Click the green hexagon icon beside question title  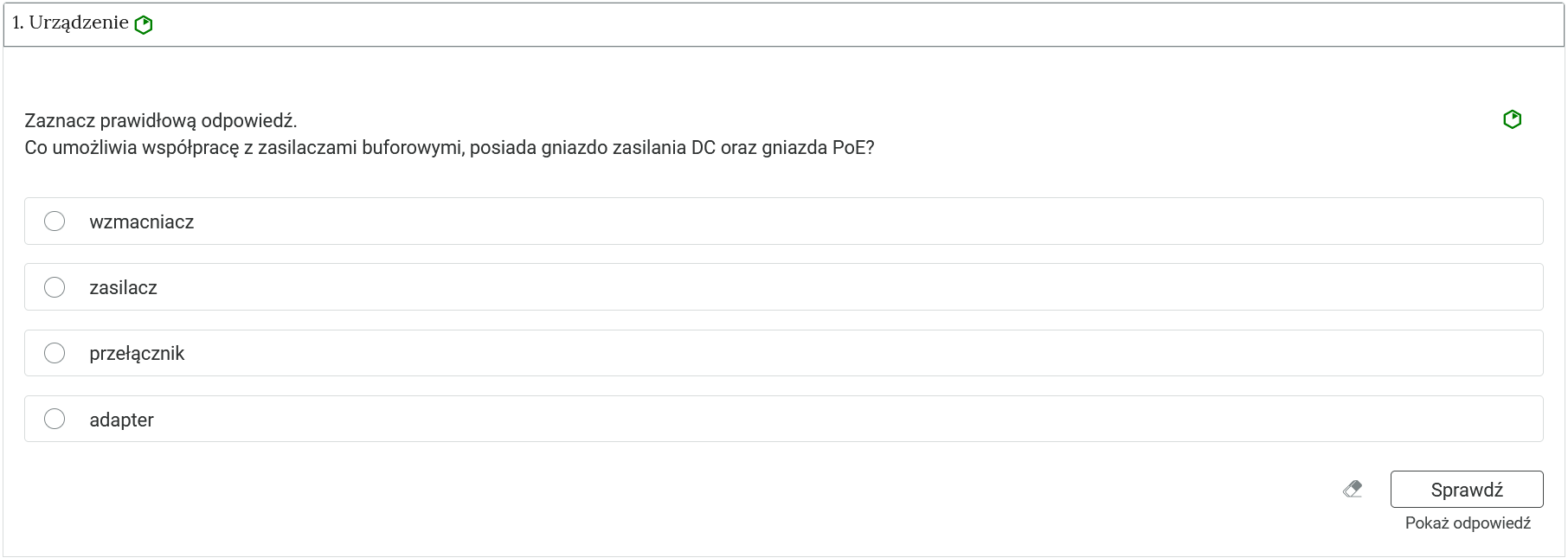(144, 23)
